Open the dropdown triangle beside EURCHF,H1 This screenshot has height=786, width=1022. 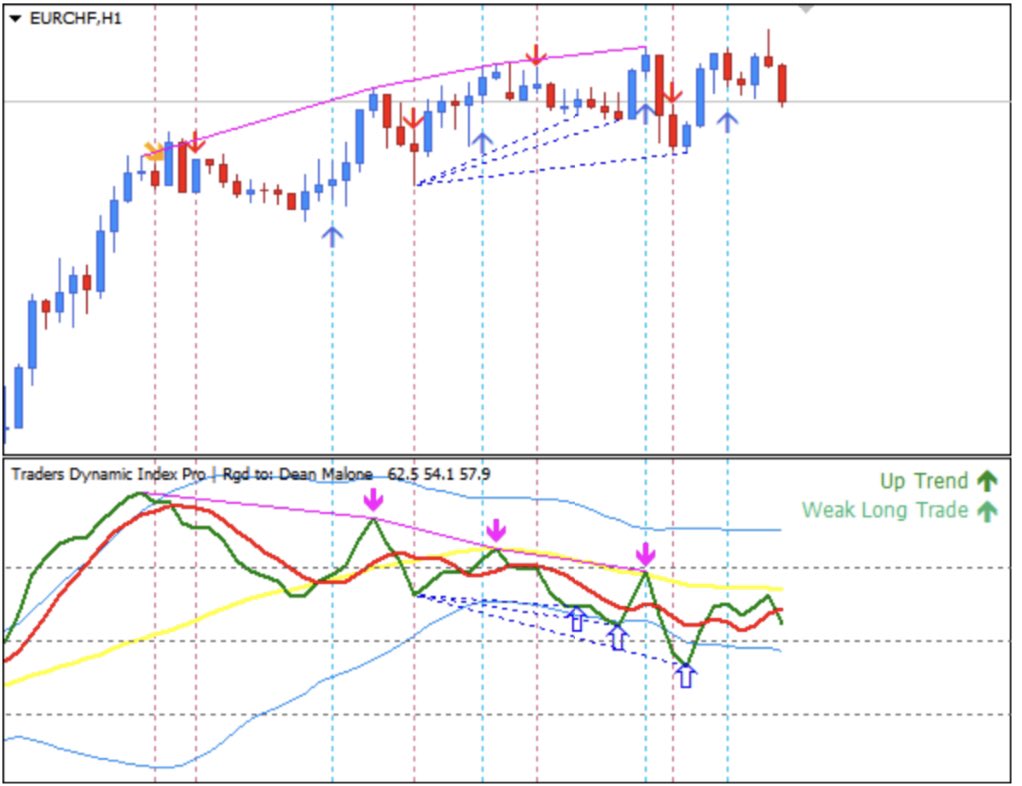pyautogui.click(x=15, y=18)
